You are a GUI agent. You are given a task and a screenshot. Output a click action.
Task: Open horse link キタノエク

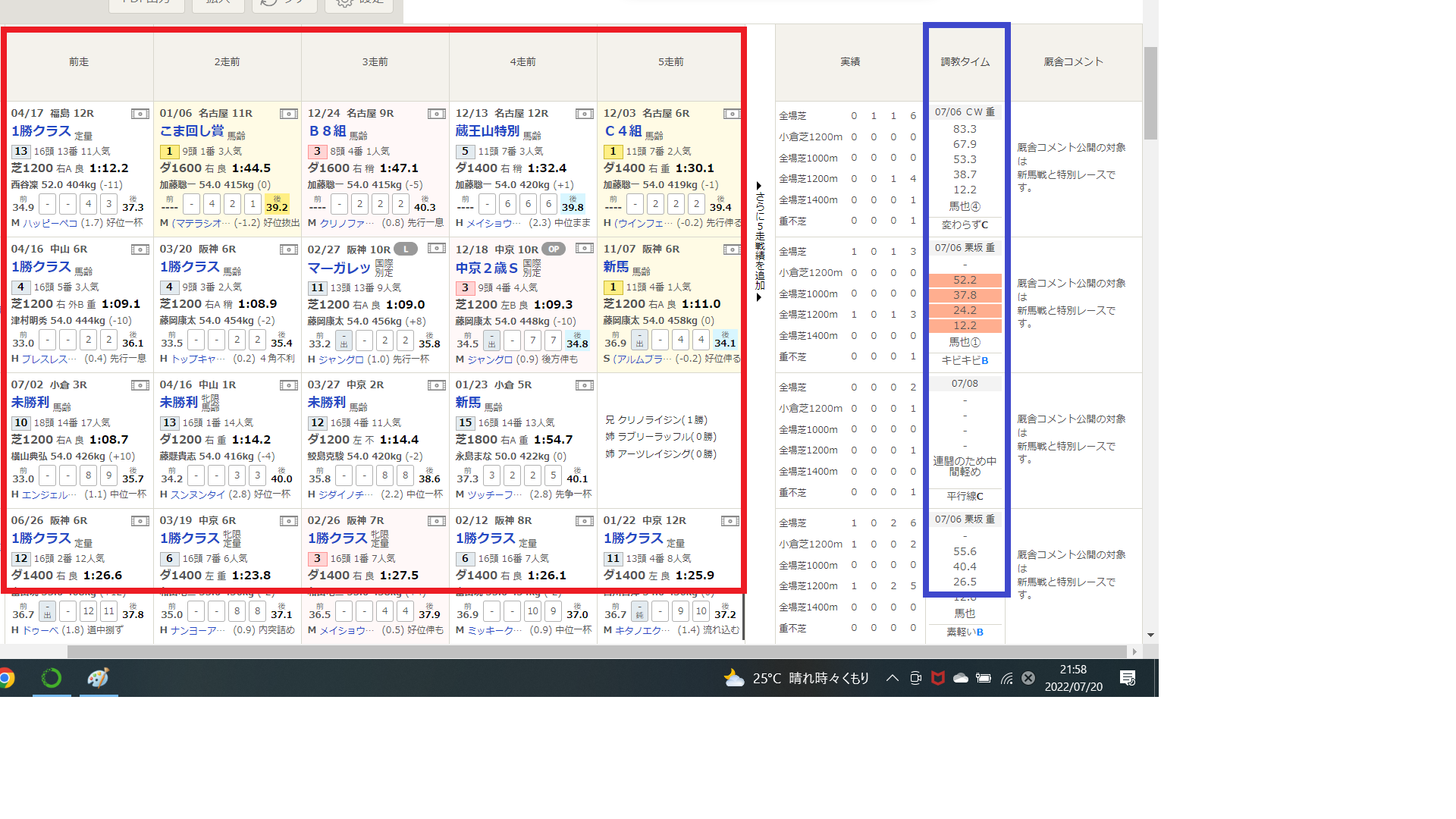click(x=643, y=630)
